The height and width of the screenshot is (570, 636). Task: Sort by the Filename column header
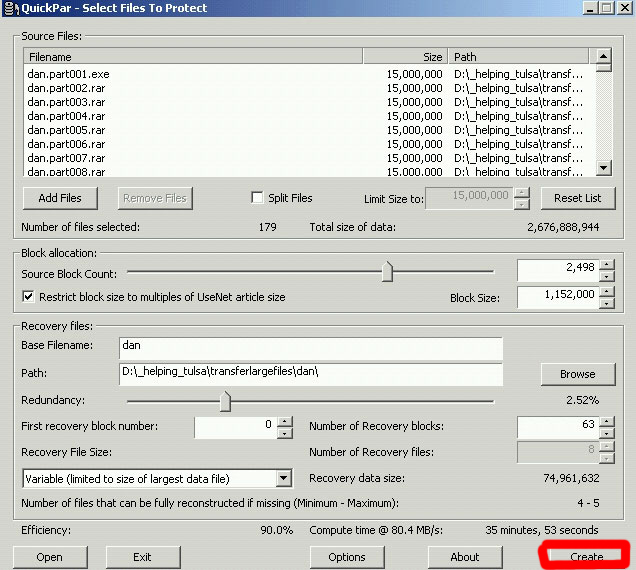[x=193, y=56]
